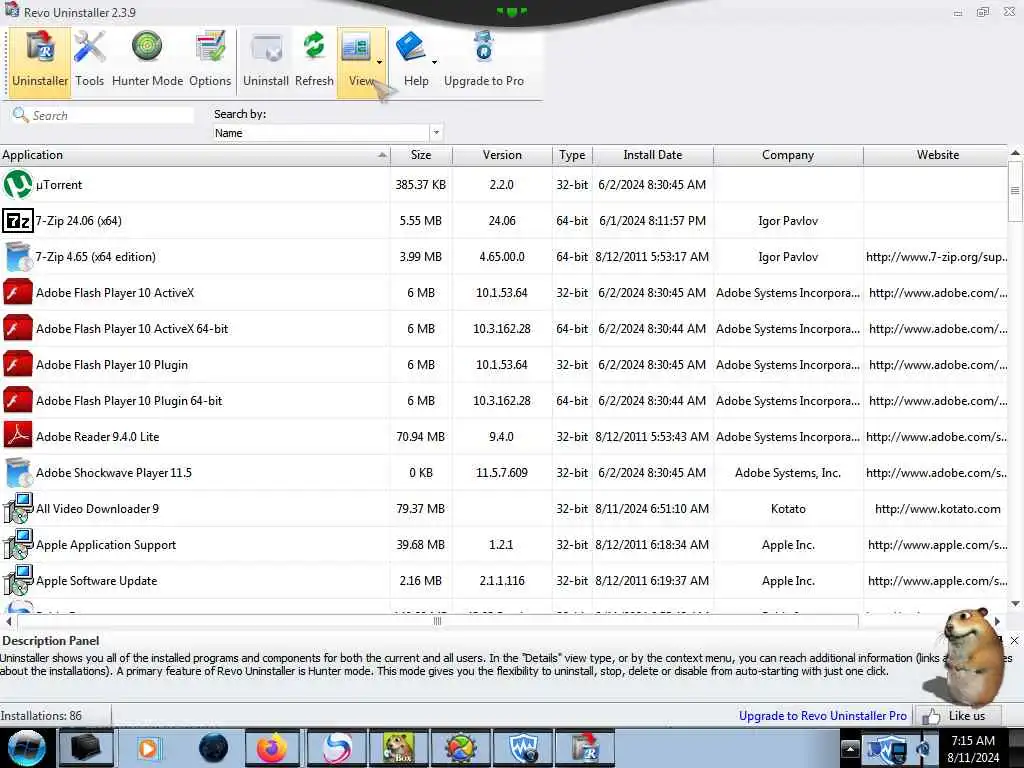The width and height of the screenshot is (1024, 768).
Task: Click the http://www.kotato.com website cell
Action: (937, 509)
